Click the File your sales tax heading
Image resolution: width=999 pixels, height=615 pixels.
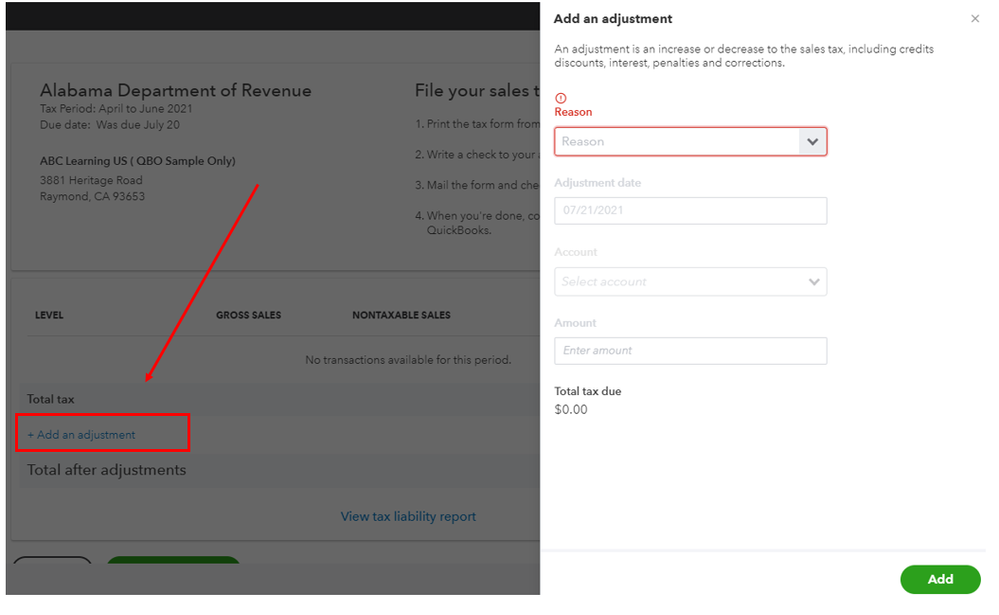click(x=477, y=90)
